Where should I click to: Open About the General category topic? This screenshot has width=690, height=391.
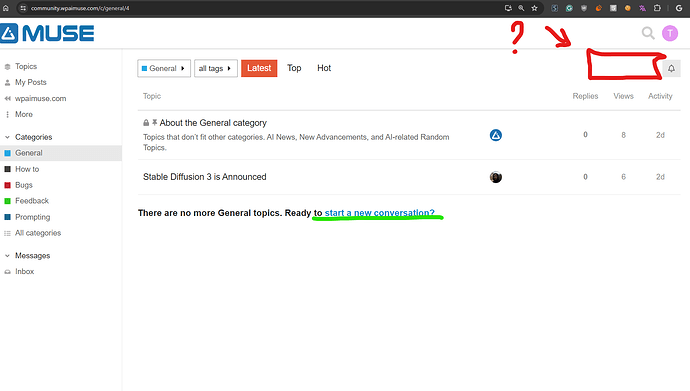coord(213,123)
